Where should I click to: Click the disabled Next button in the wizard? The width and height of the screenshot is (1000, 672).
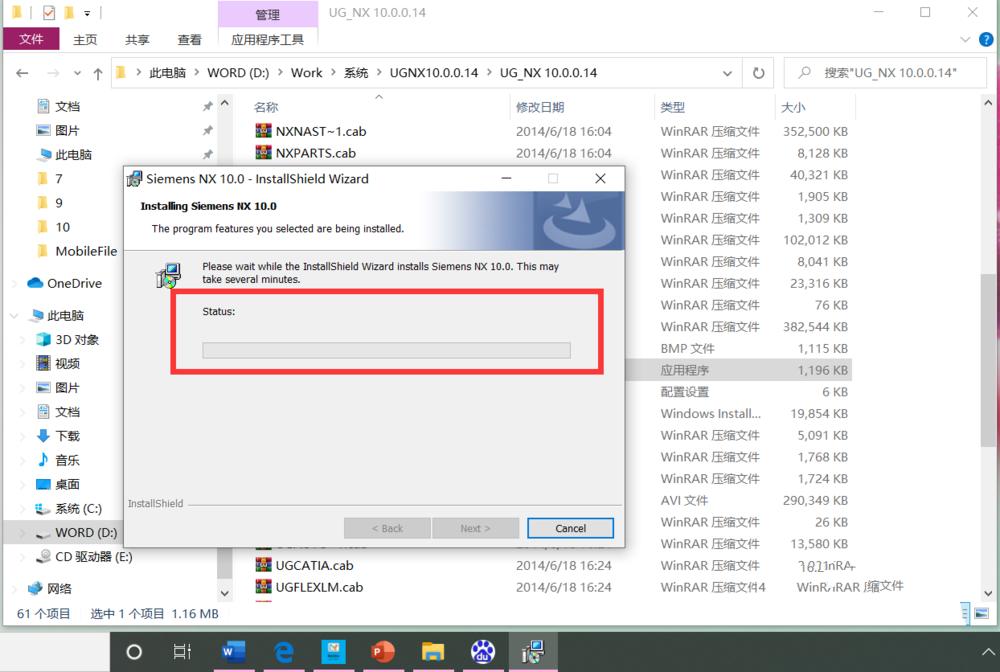point(476,528)
